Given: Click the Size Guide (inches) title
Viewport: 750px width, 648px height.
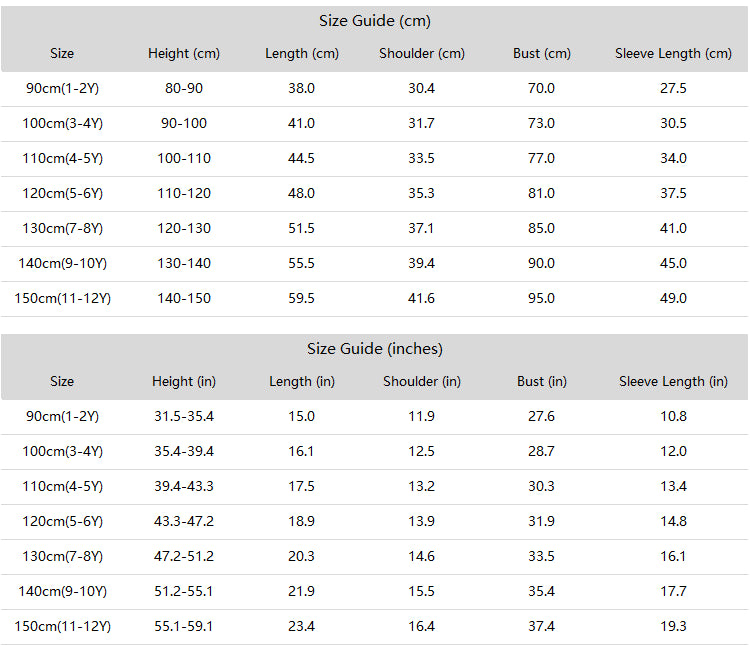Looking at the screenshot, I should click(x=375, y=349).
